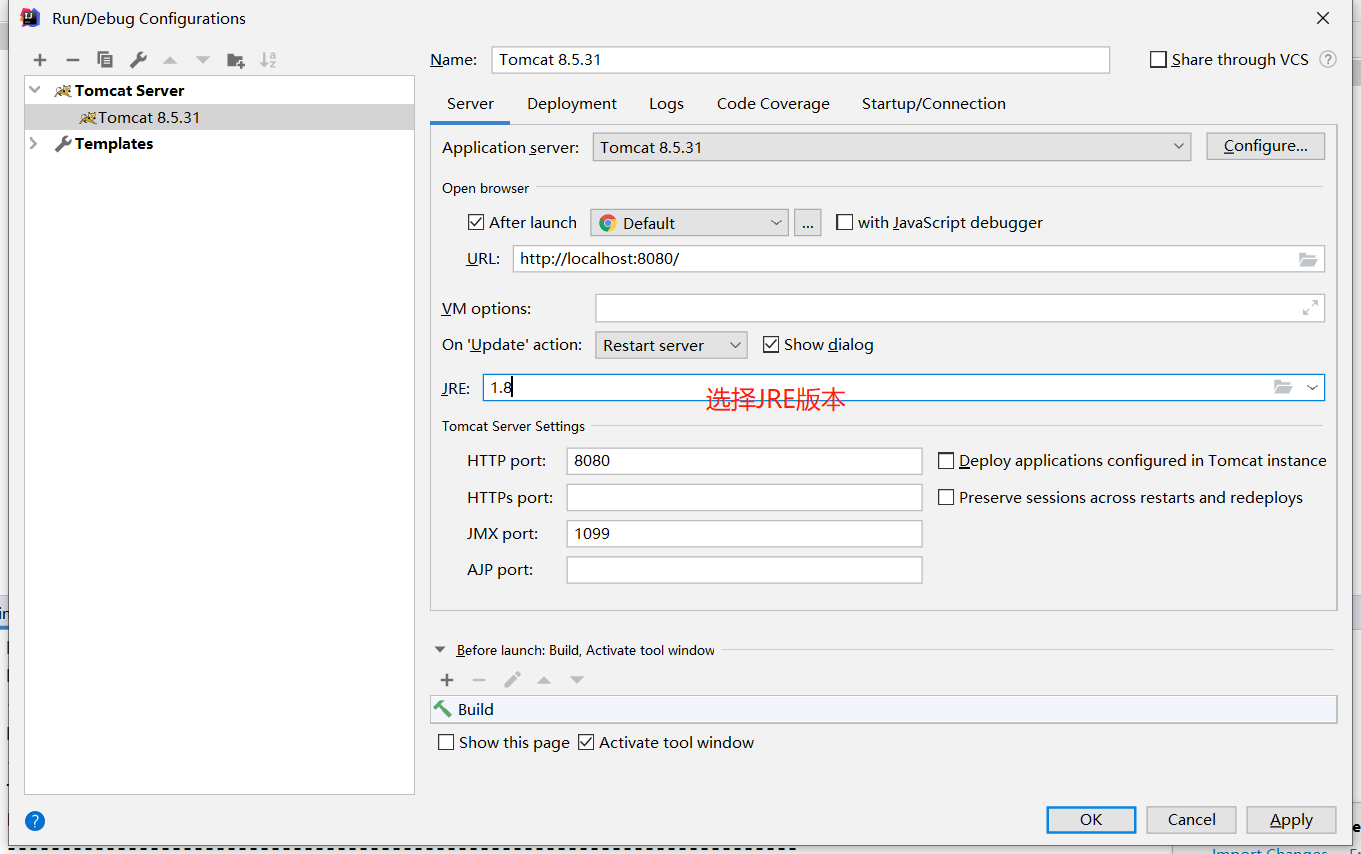Toggle the Show dialog checkbox
Viewport: 1361px width, 854px height.
tap(770, 344)
